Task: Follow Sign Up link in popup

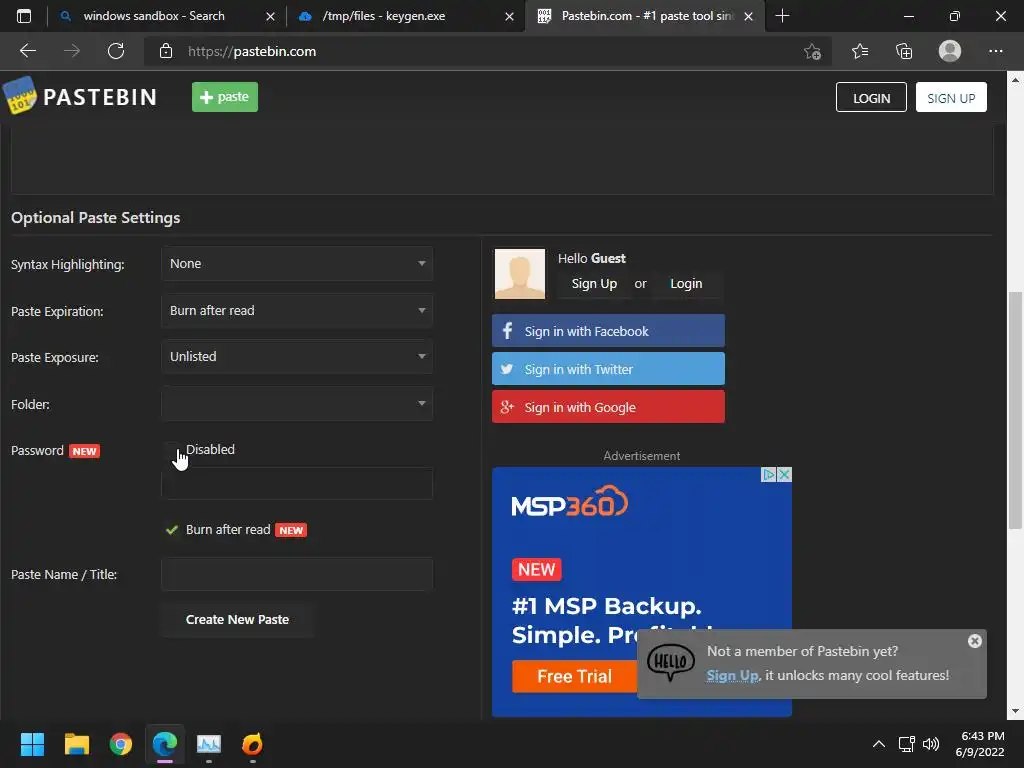Action: [733, 676]
